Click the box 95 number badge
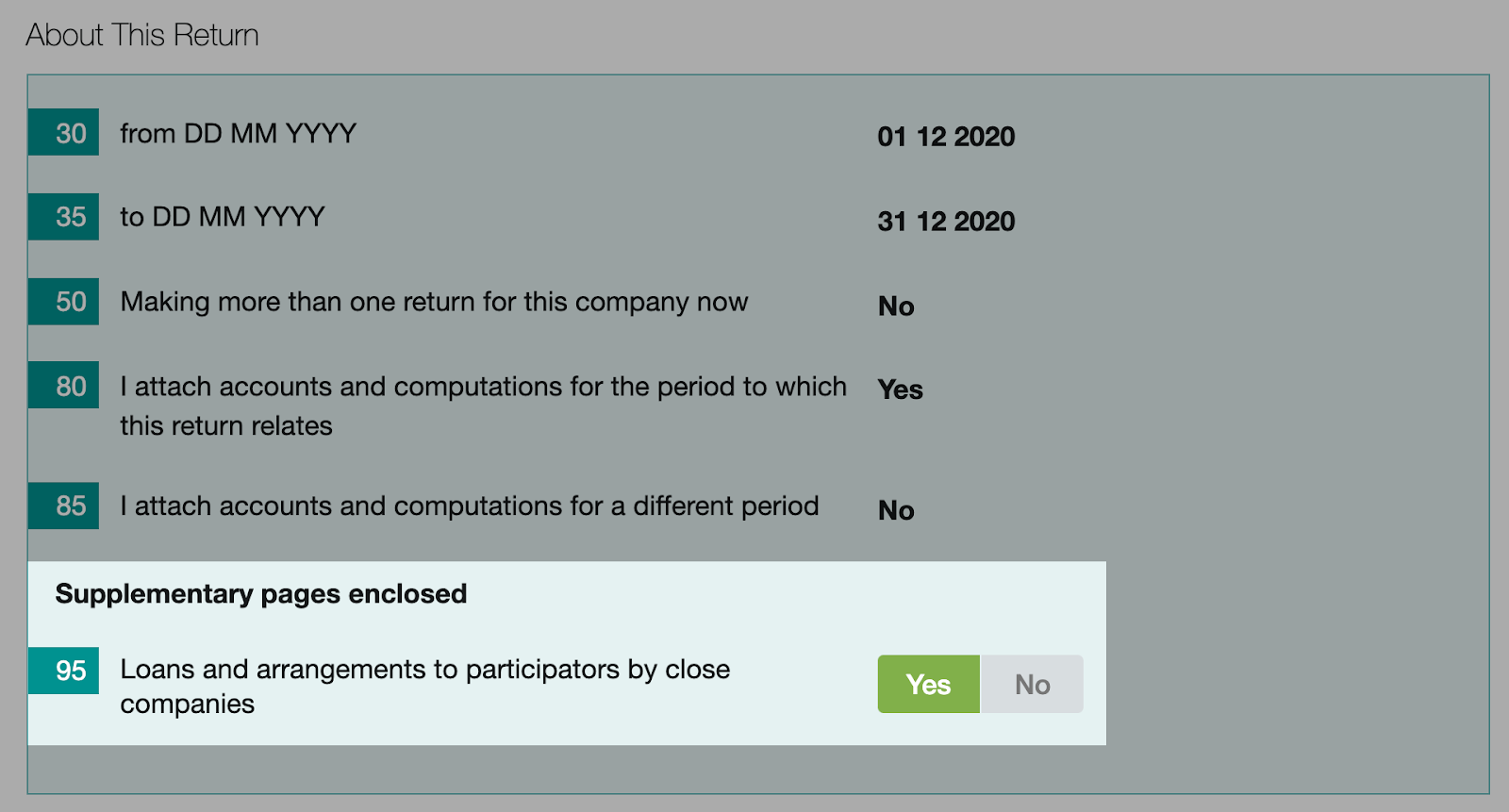 (x=63, y=671)
